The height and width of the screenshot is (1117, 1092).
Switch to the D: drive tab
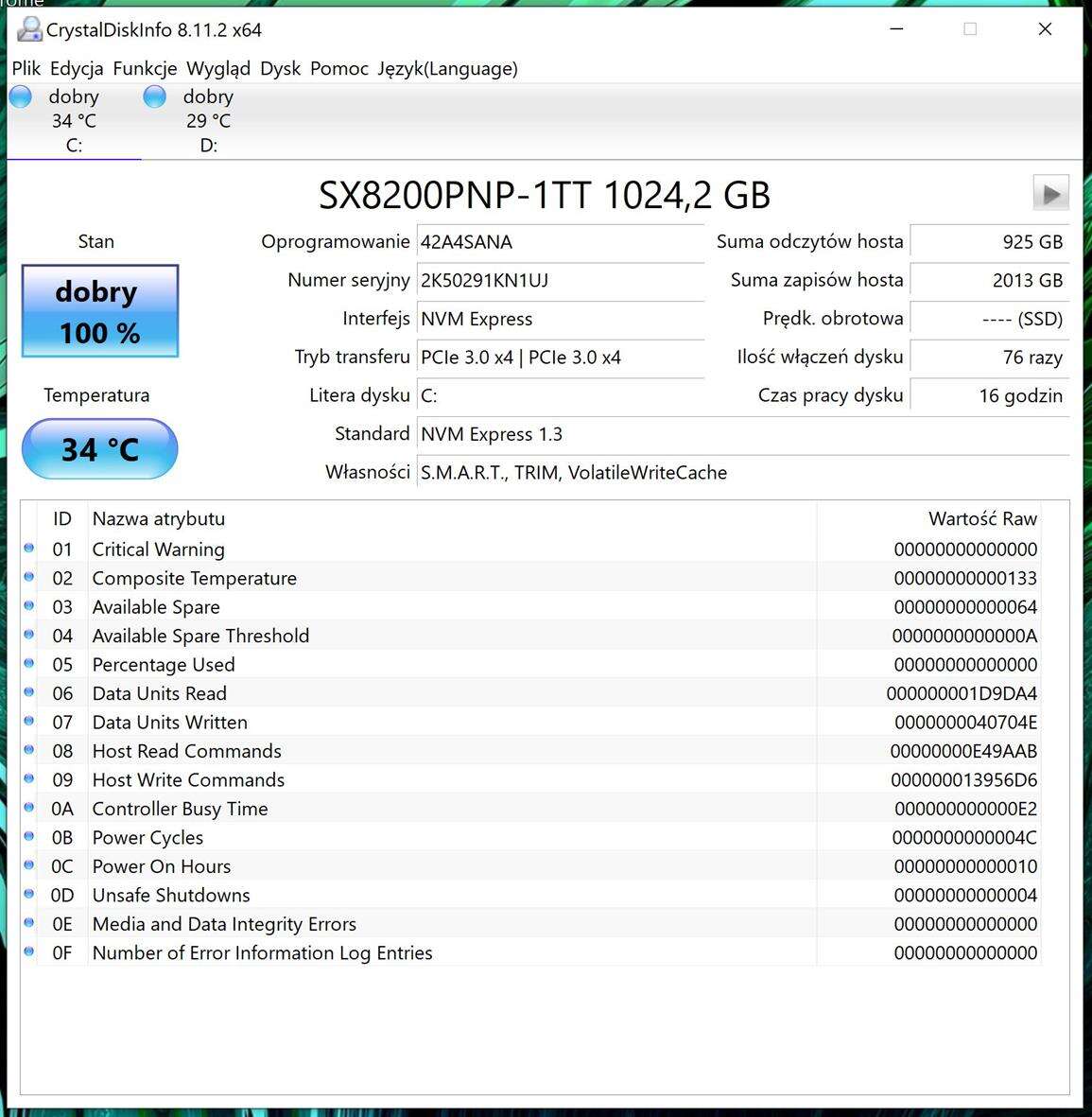[208, 121]
